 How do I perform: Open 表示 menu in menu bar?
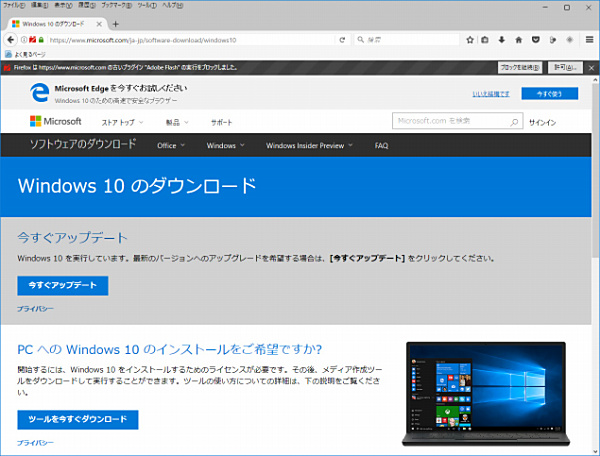[x=63, y=6]
